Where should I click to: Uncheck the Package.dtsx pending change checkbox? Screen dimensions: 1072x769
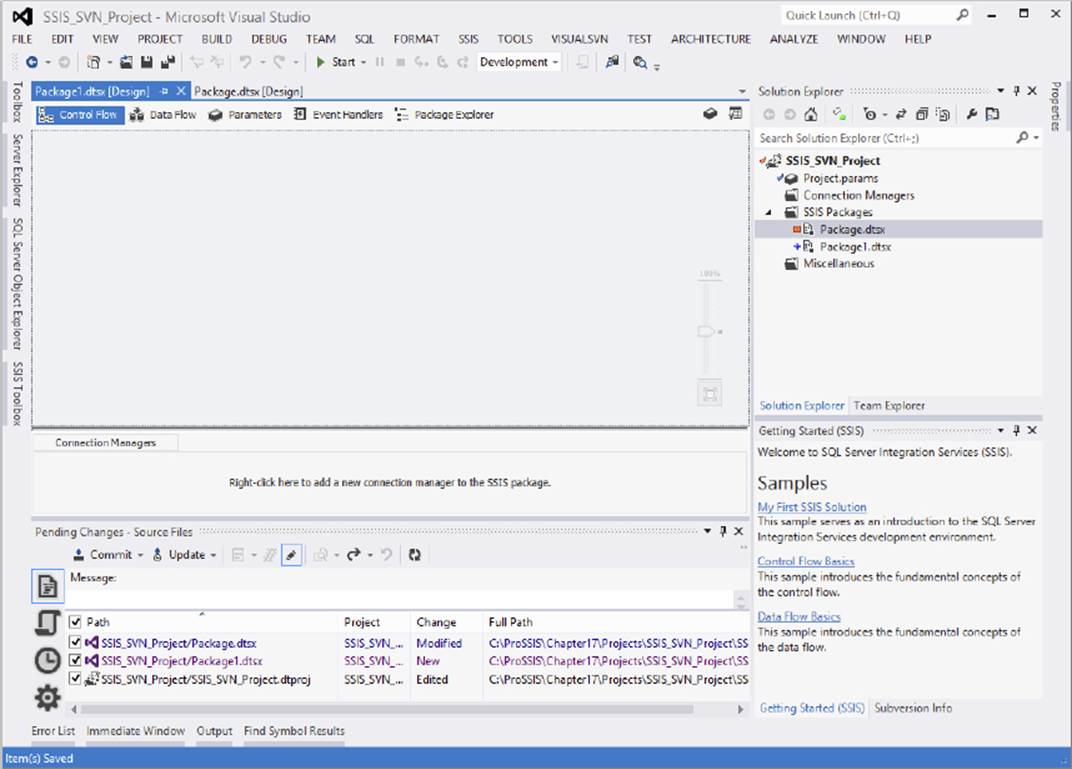[x=75, y=643]
